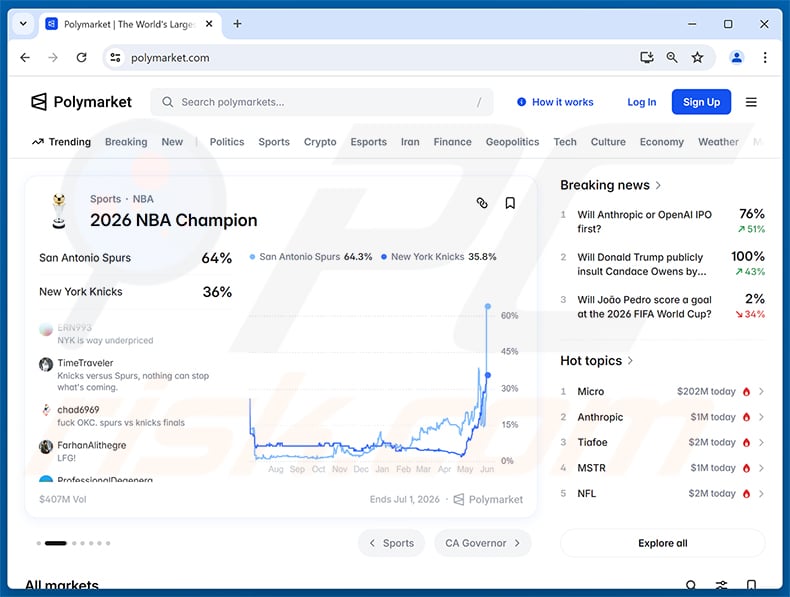
Task: Select the Trending tab
Action: point(61,142)
